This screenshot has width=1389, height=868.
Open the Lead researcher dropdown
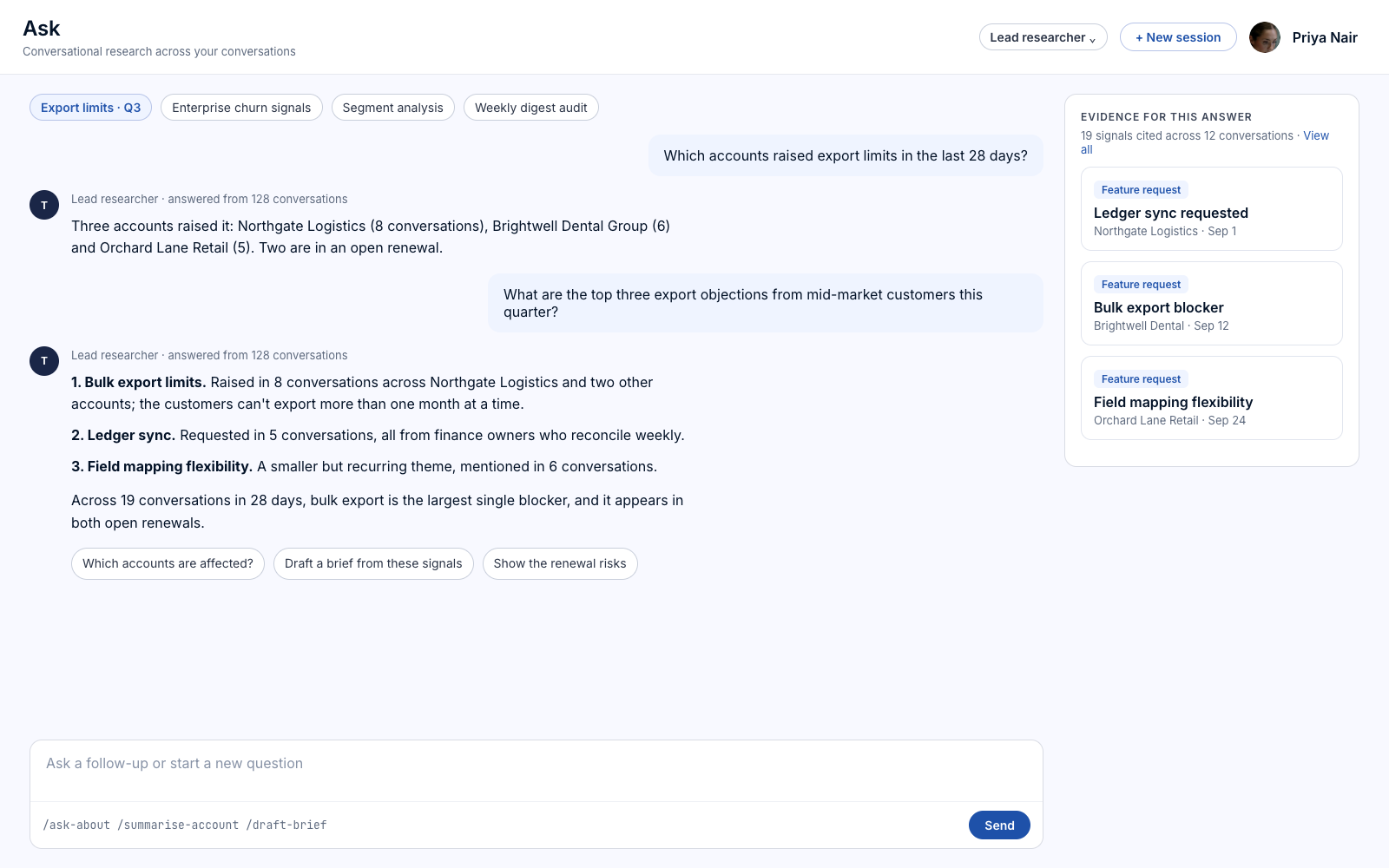pos(1043,37)
